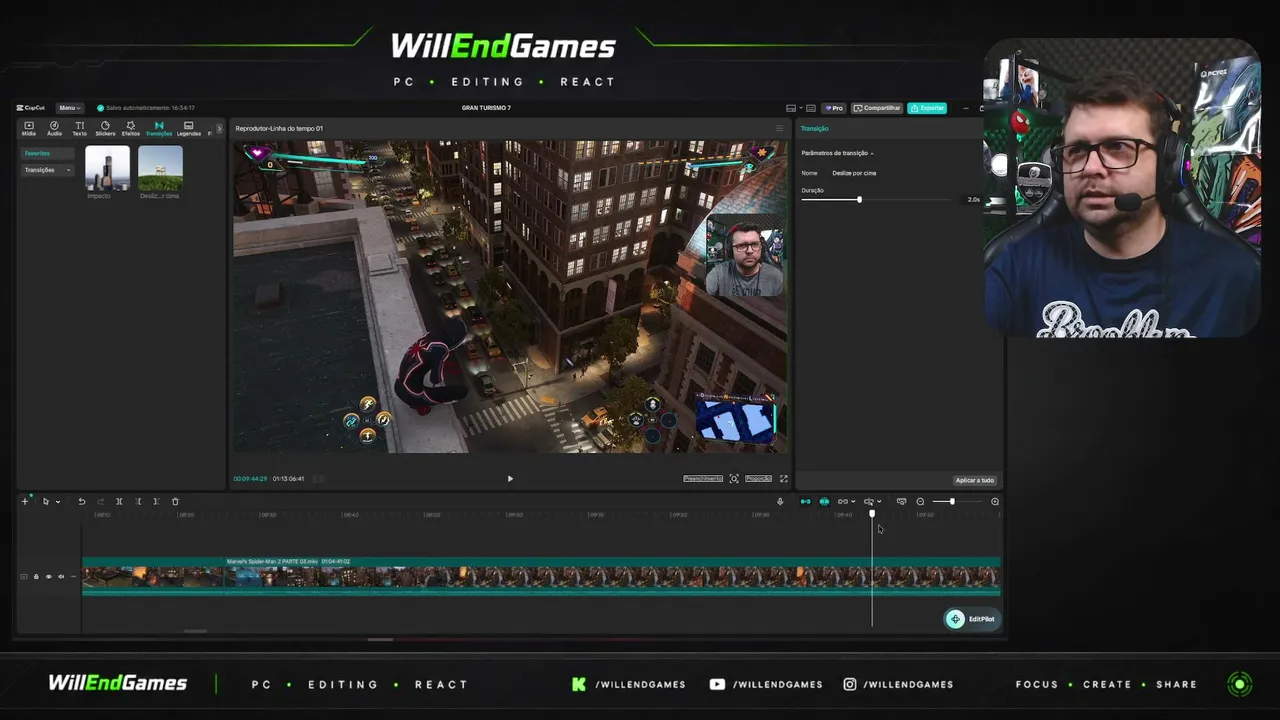Open the player panel hamburger menu

pos(780,128)
